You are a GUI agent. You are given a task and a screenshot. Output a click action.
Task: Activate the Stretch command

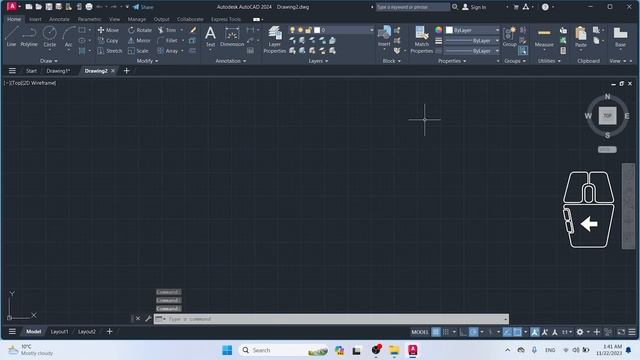click(110, 51)
